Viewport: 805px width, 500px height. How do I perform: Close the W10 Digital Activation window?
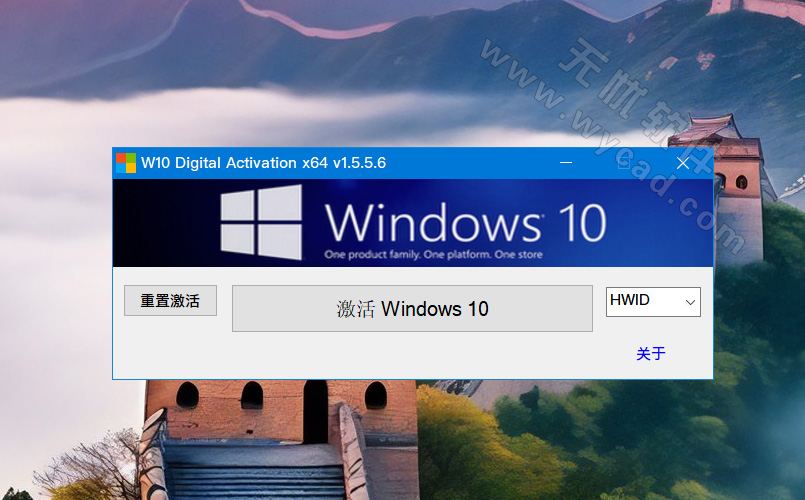point(683,163)
